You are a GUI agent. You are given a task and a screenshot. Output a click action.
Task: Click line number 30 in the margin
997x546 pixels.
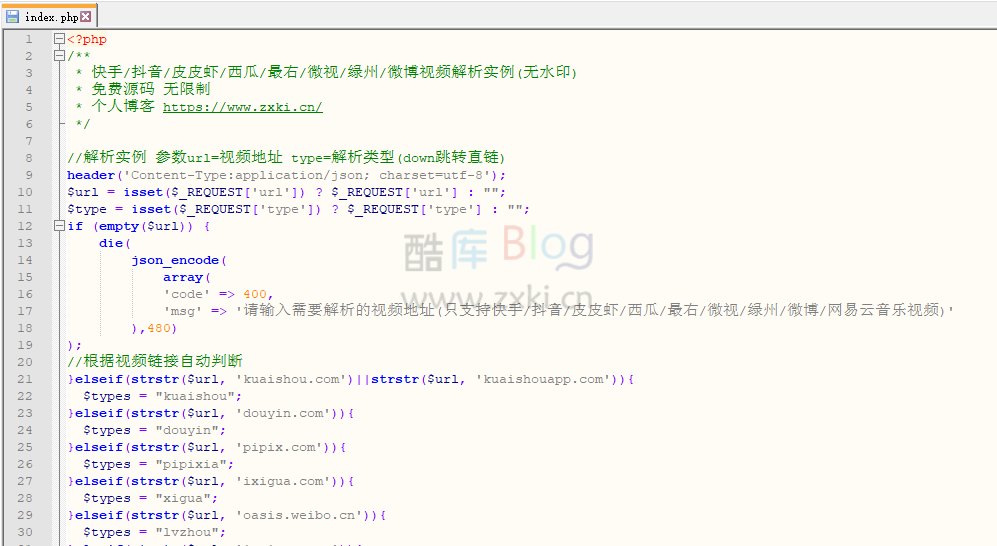coord(25,532)
